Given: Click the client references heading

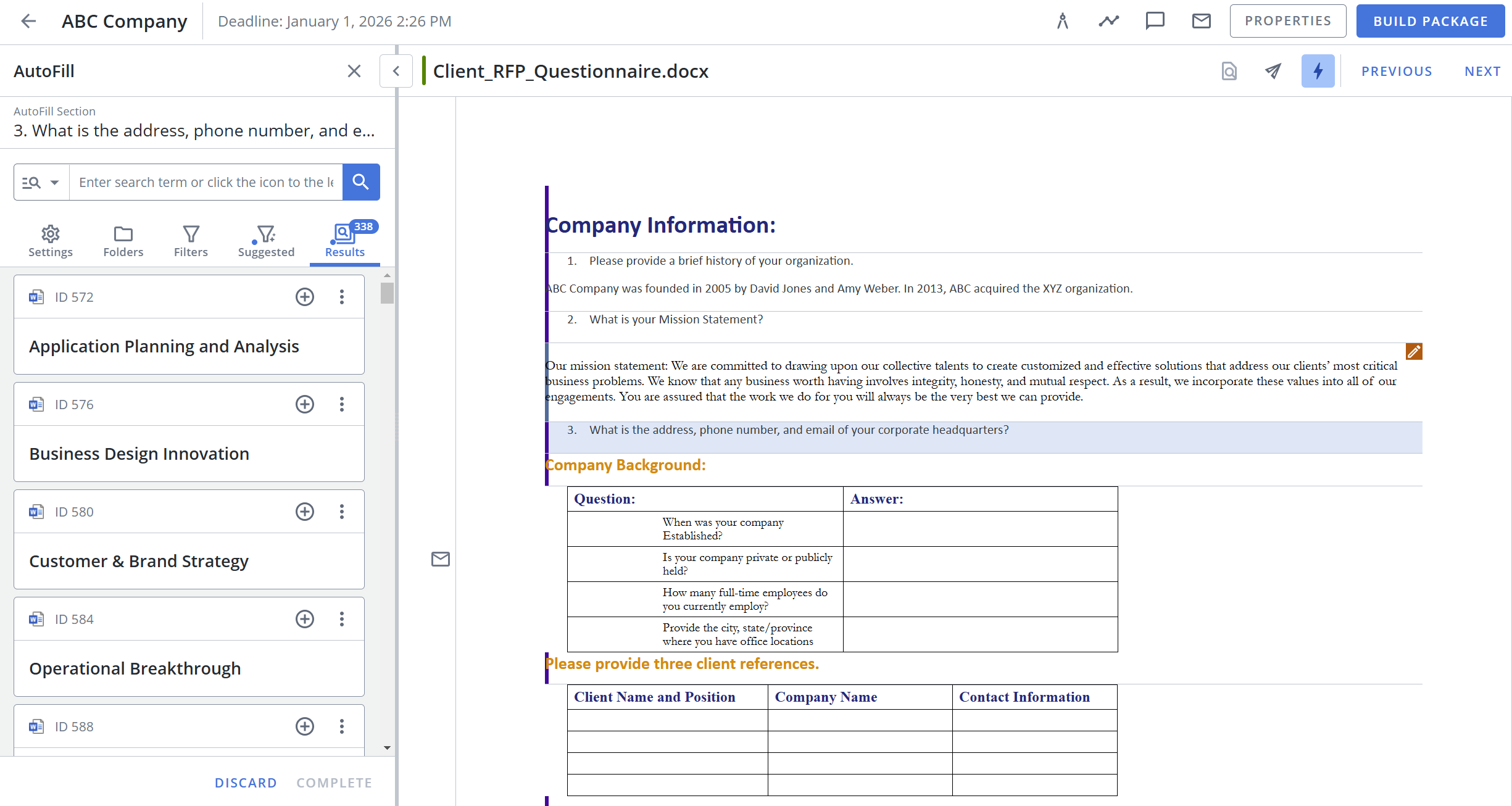Looking at the screenshot, I should [x=682, y=664].
